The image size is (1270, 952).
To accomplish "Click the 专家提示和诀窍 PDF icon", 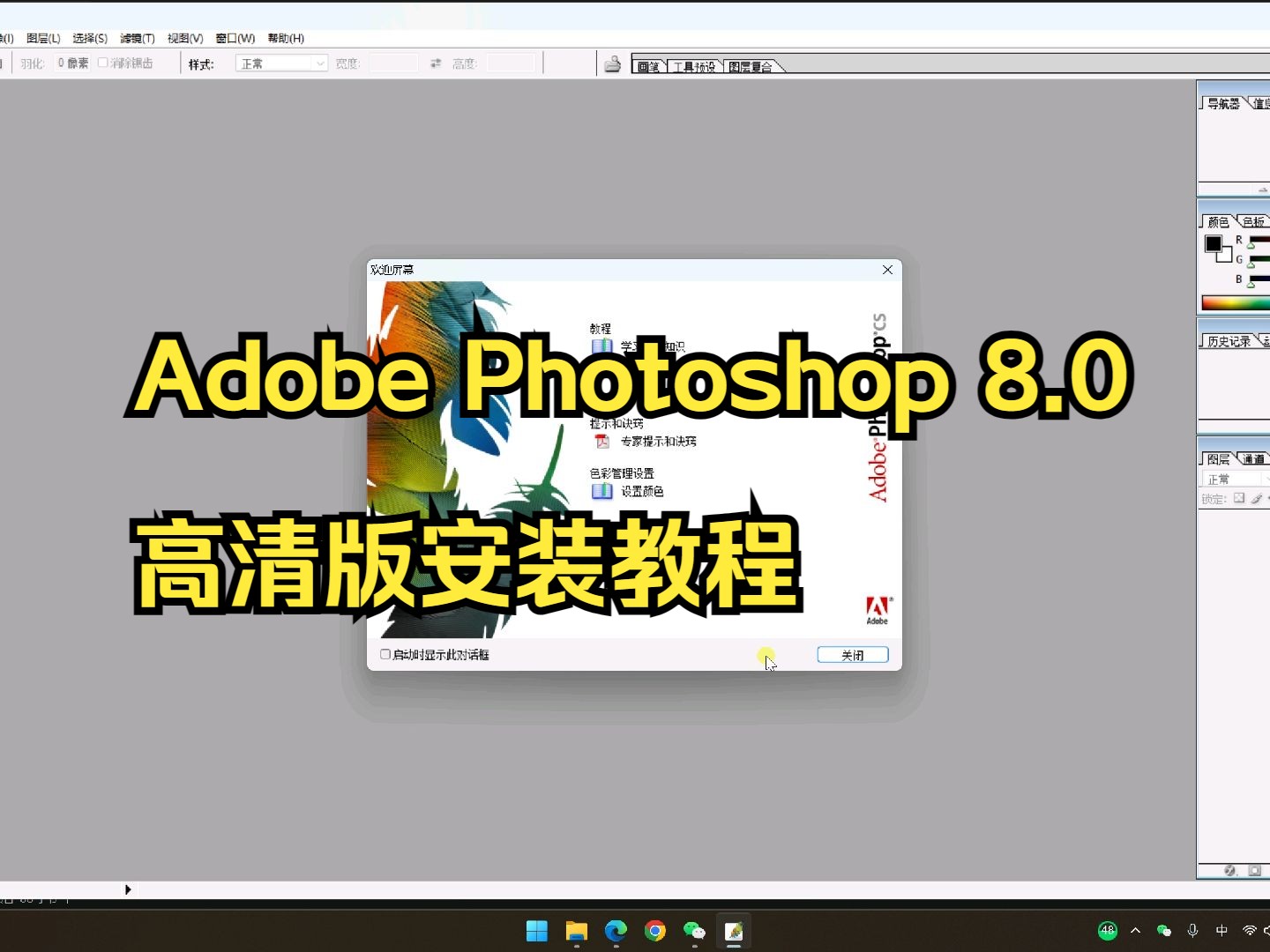I will [x=603, y=442].
